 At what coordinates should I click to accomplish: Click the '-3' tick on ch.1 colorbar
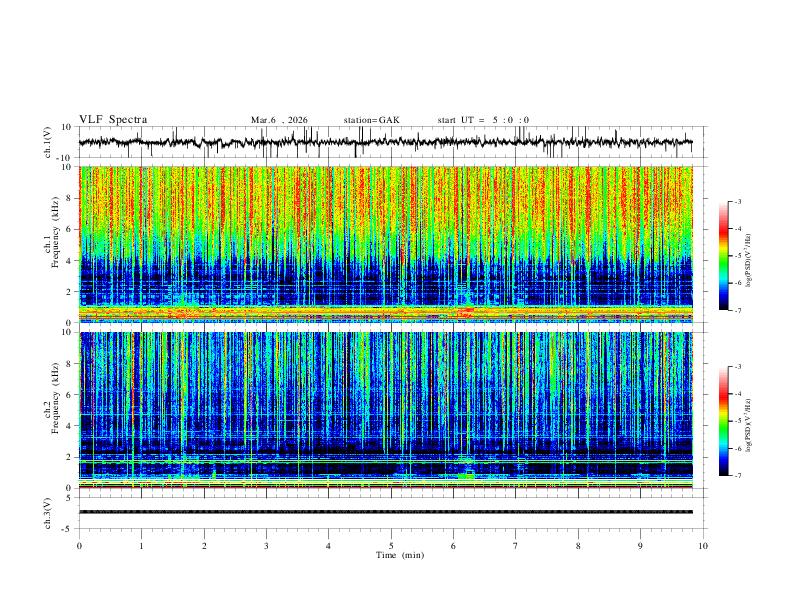coord(737,201)
